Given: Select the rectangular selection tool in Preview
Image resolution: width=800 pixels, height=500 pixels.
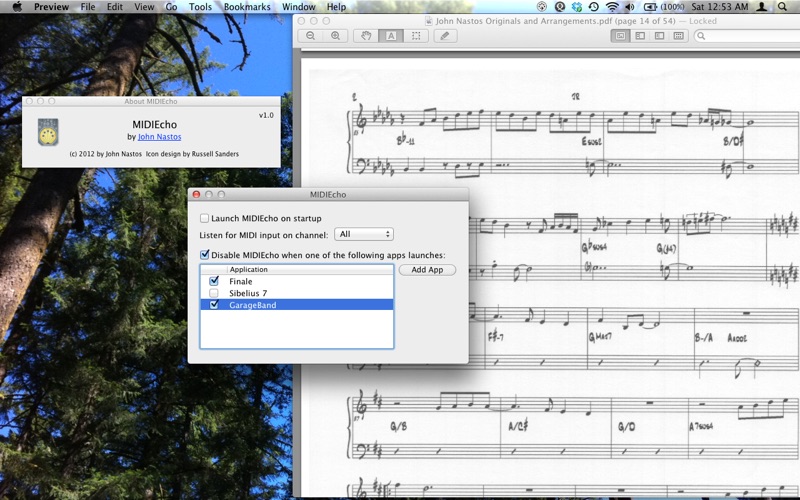Looking at the screenshot, I should tap(416, 36).
